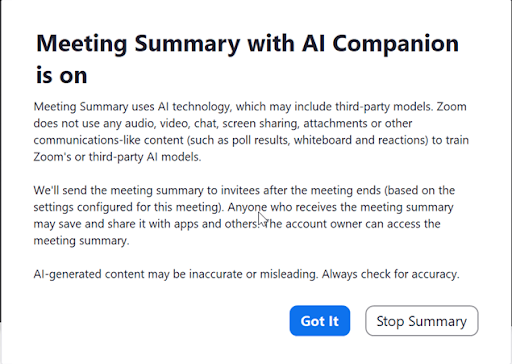
Task: Click the "We'll send the meeting summary" paragraph
Action: [244, 215]
